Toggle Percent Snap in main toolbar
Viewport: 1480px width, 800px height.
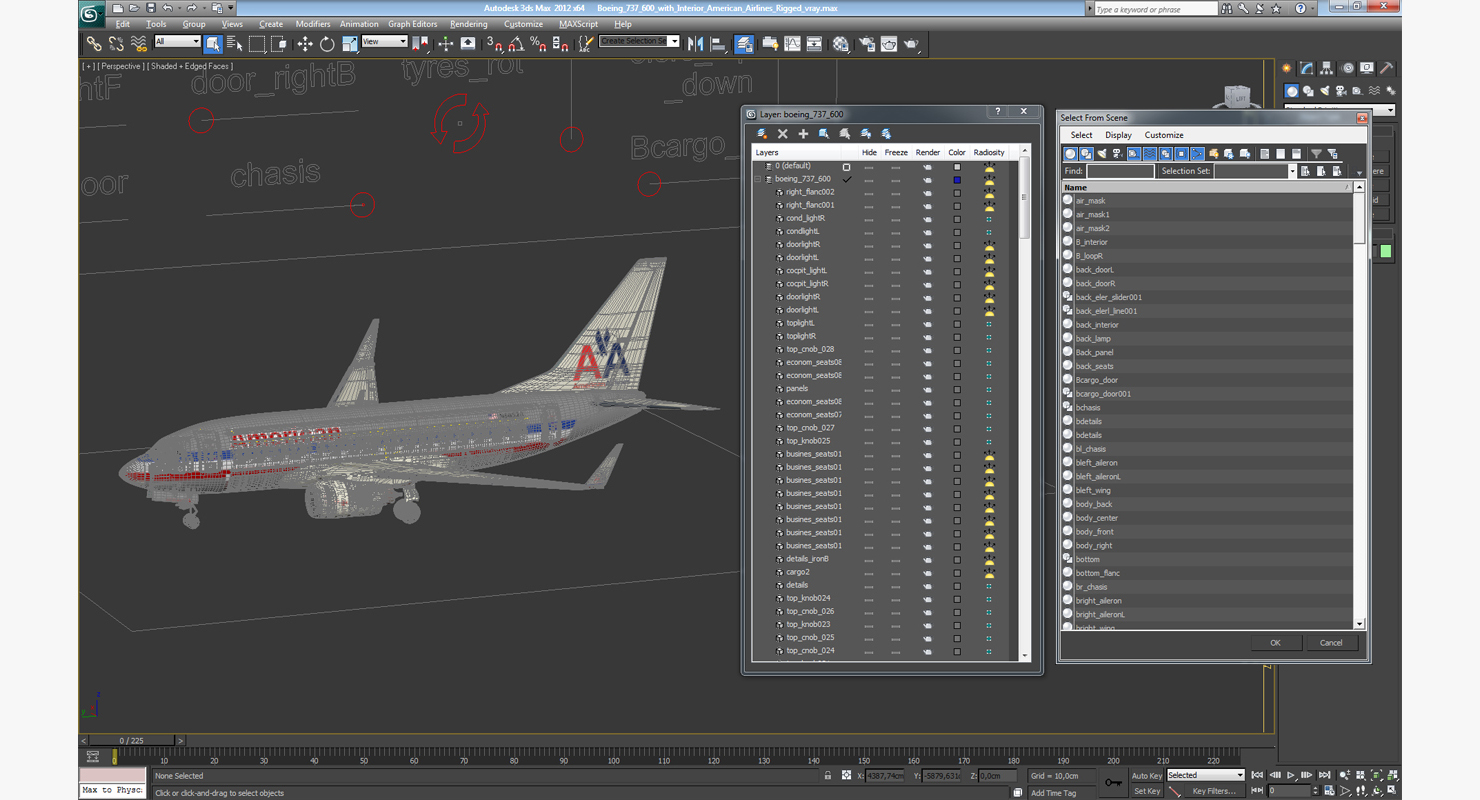(x=538, y=44)
